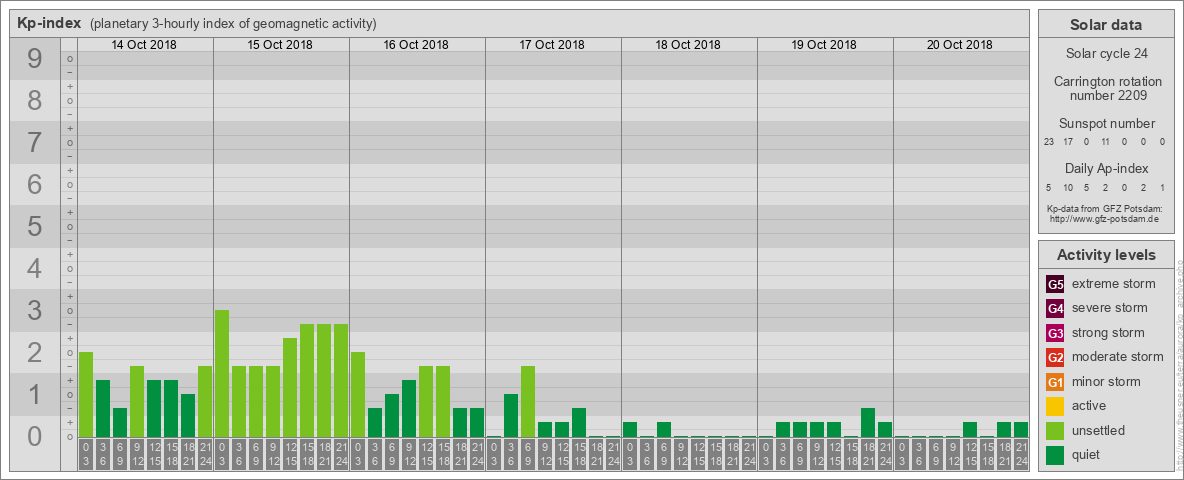Click the G4 severe storm color icon
The height and width of the screenshot is (480, 1184).
click(x=1055, y=309)
